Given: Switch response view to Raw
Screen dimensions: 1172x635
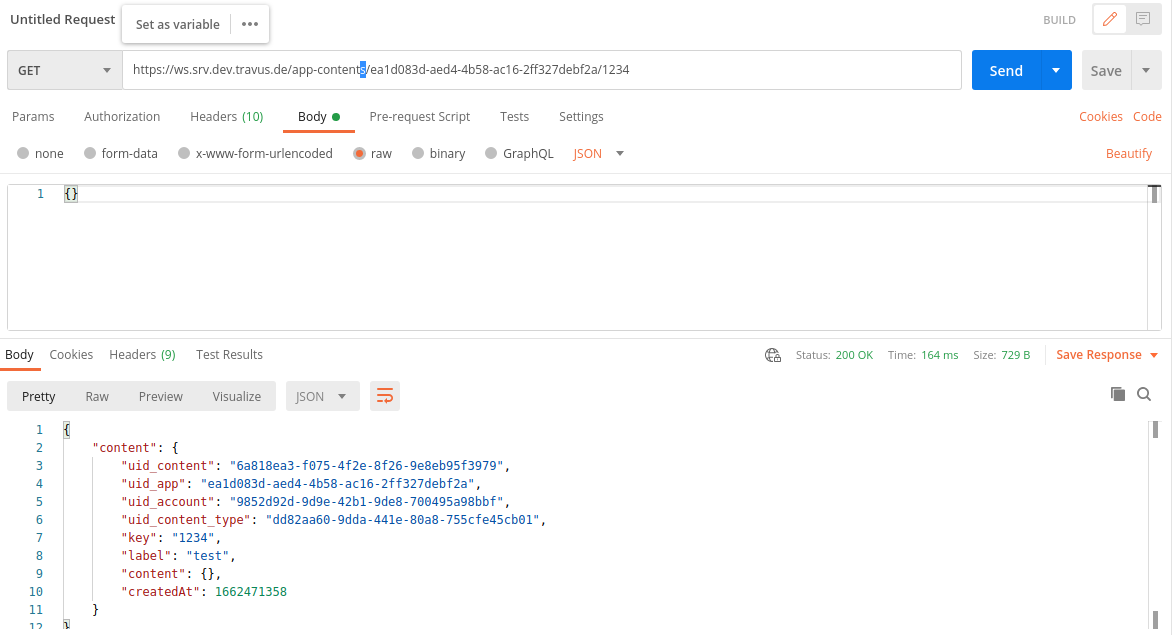Looking at the screenshot, I should pyautogui.click(x=97, y=396).
